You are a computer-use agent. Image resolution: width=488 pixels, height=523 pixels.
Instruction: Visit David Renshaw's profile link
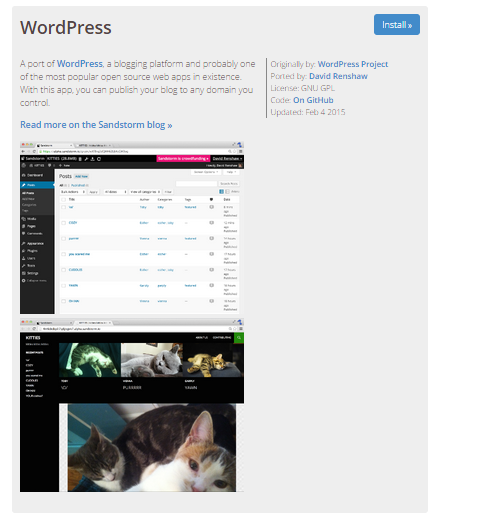click(x=338, y=76)
